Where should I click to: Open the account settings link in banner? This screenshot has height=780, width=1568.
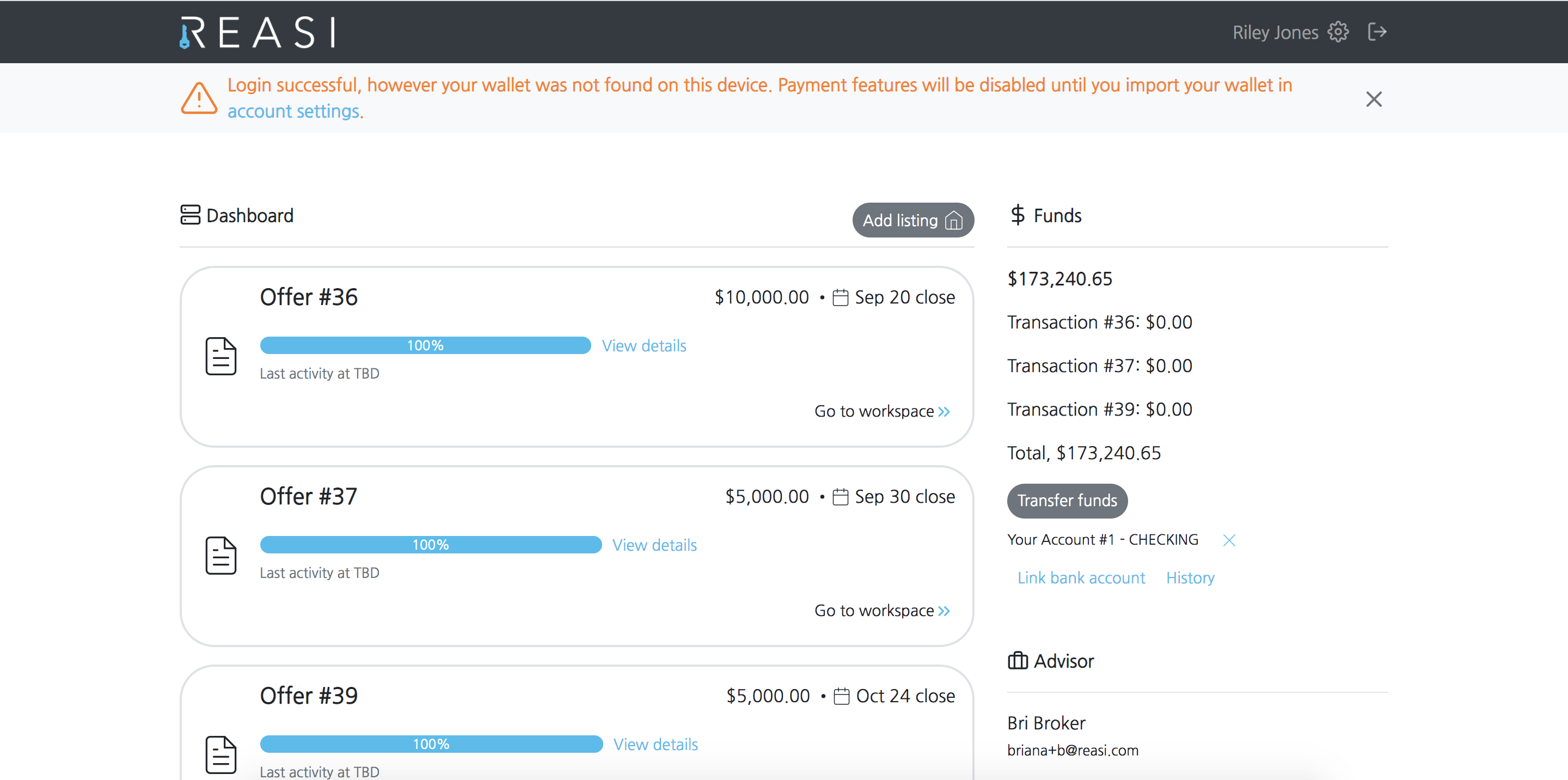click(x=293, y=112)
